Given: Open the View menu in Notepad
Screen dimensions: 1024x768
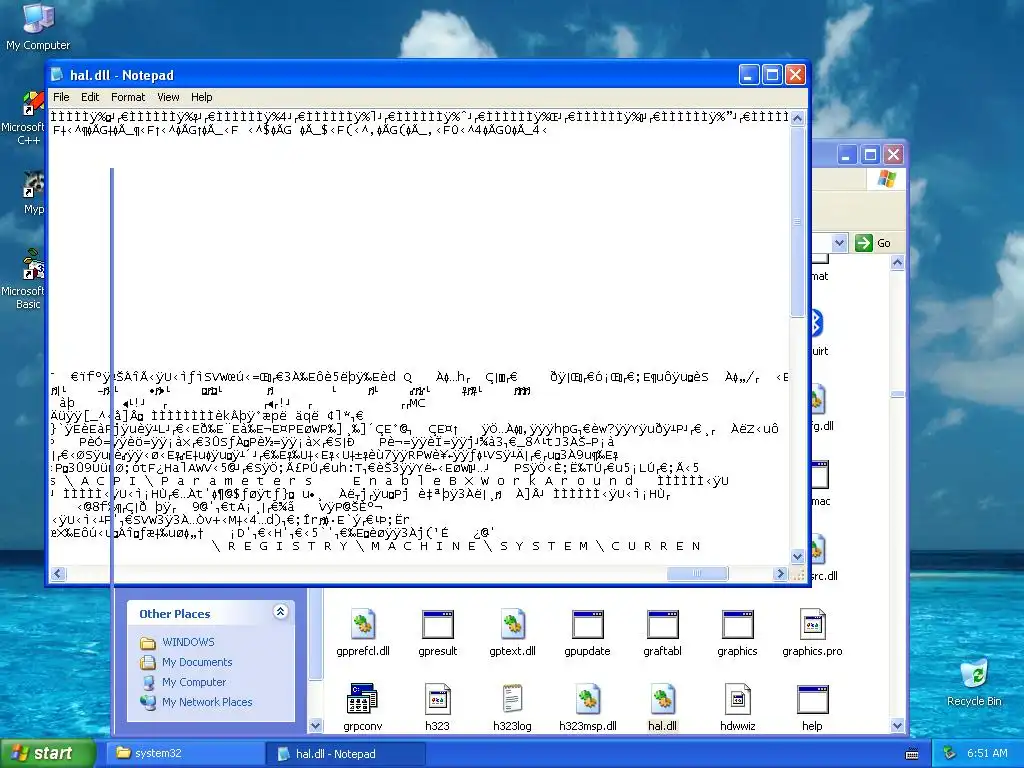Looking at the screenshot, I should click(168, 97).
